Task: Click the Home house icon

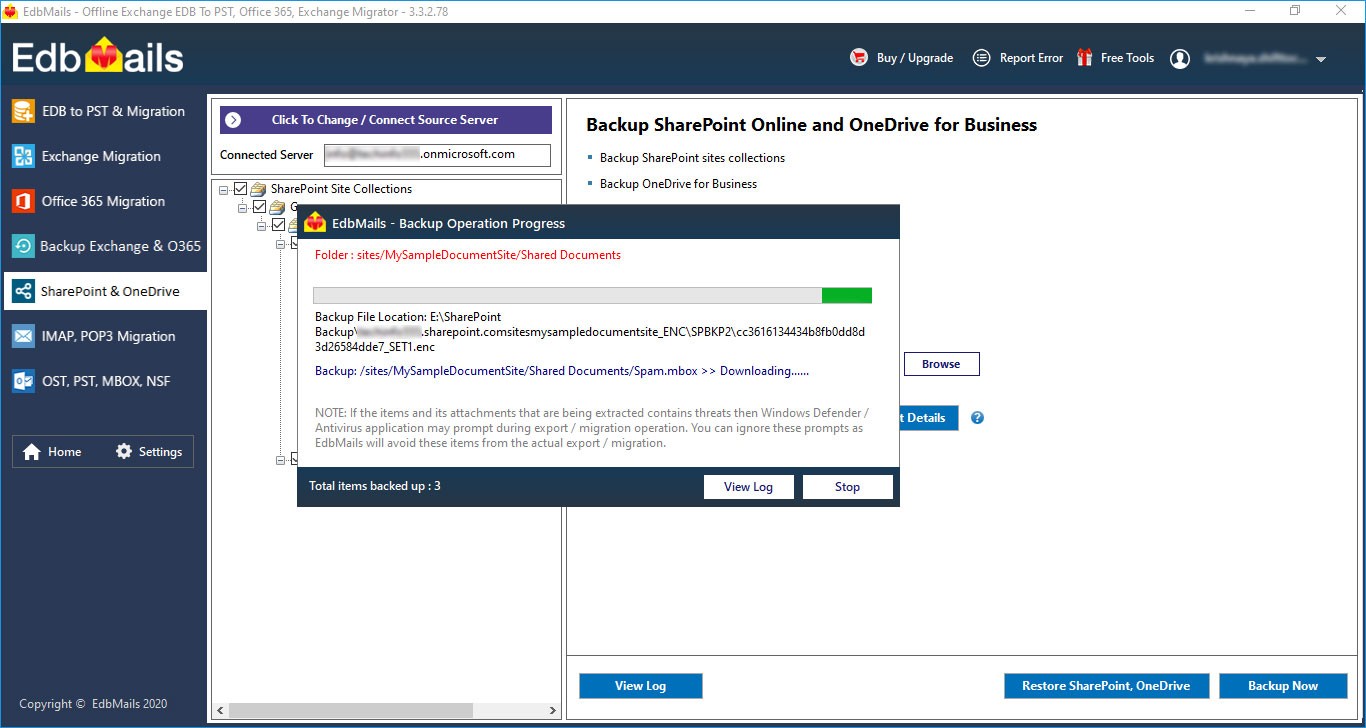Action: click(32, 452)
